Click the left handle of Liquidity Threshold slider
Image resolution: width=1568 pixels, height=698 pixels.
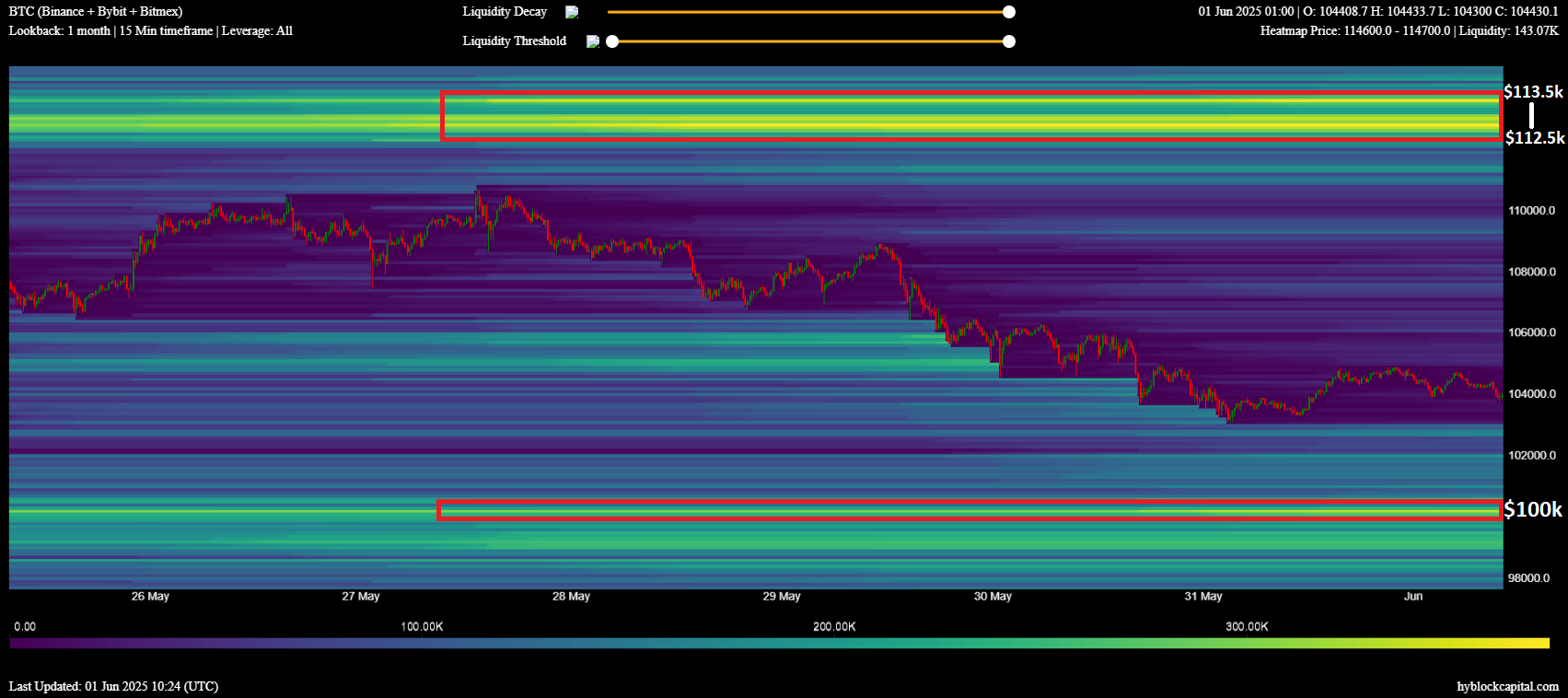point(612,41)
